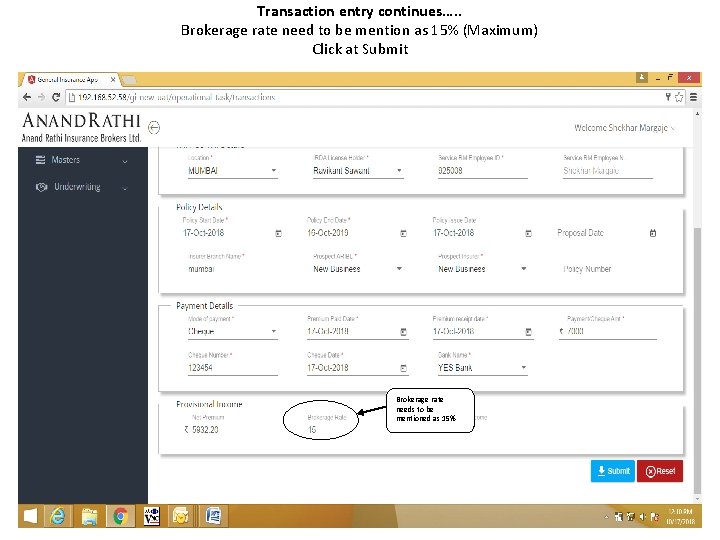Open the Bank Name dropdown YES Bank
720x540 pixels.
(x=483, y=368)
